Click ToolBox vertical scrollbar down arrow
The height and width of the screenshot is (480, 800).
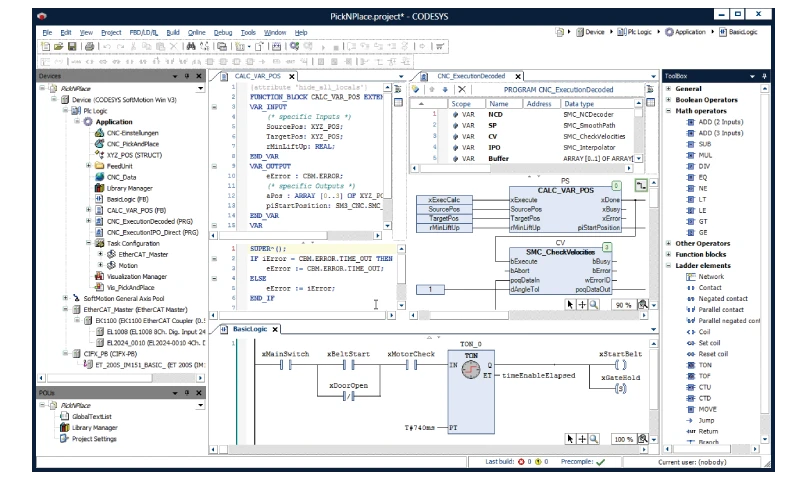pos(764,439)
